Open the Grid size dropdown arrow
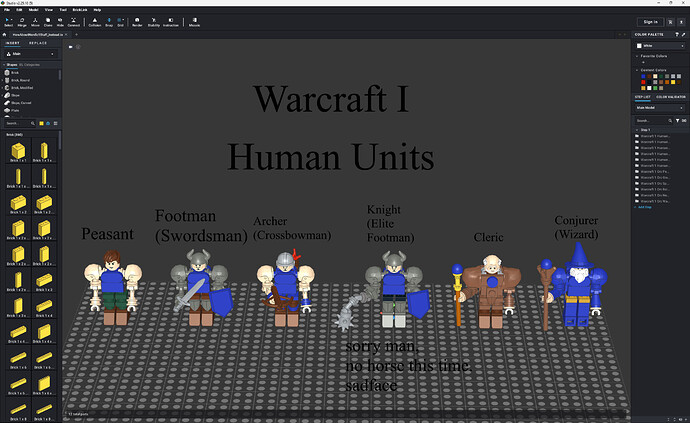690x423 pixels. click(124, 20)
